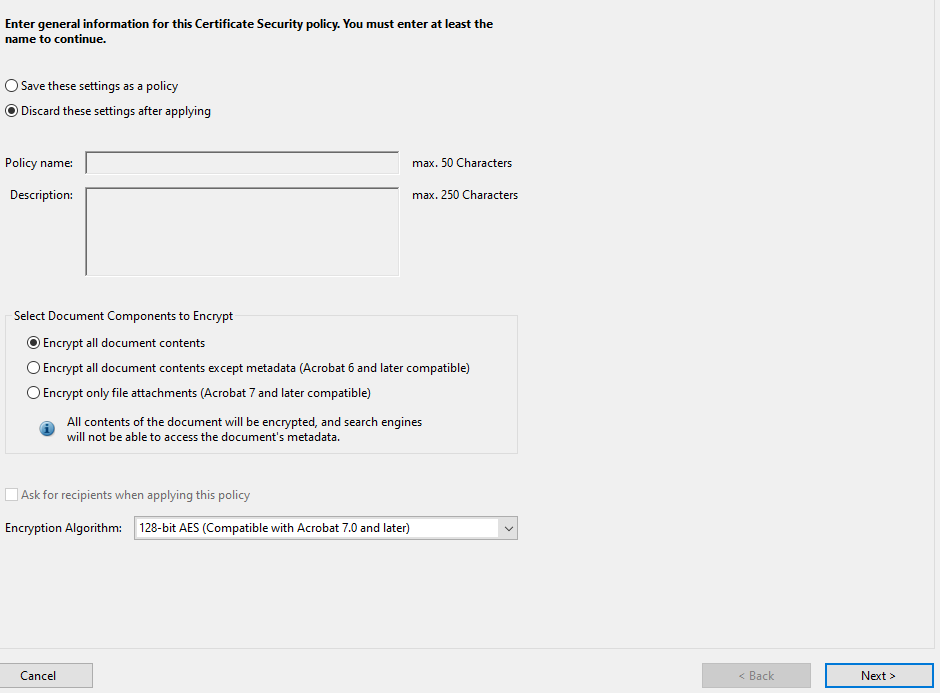Open the Encryption Algorithm combo box
940x693 pixels.
[x=315, y=528]
